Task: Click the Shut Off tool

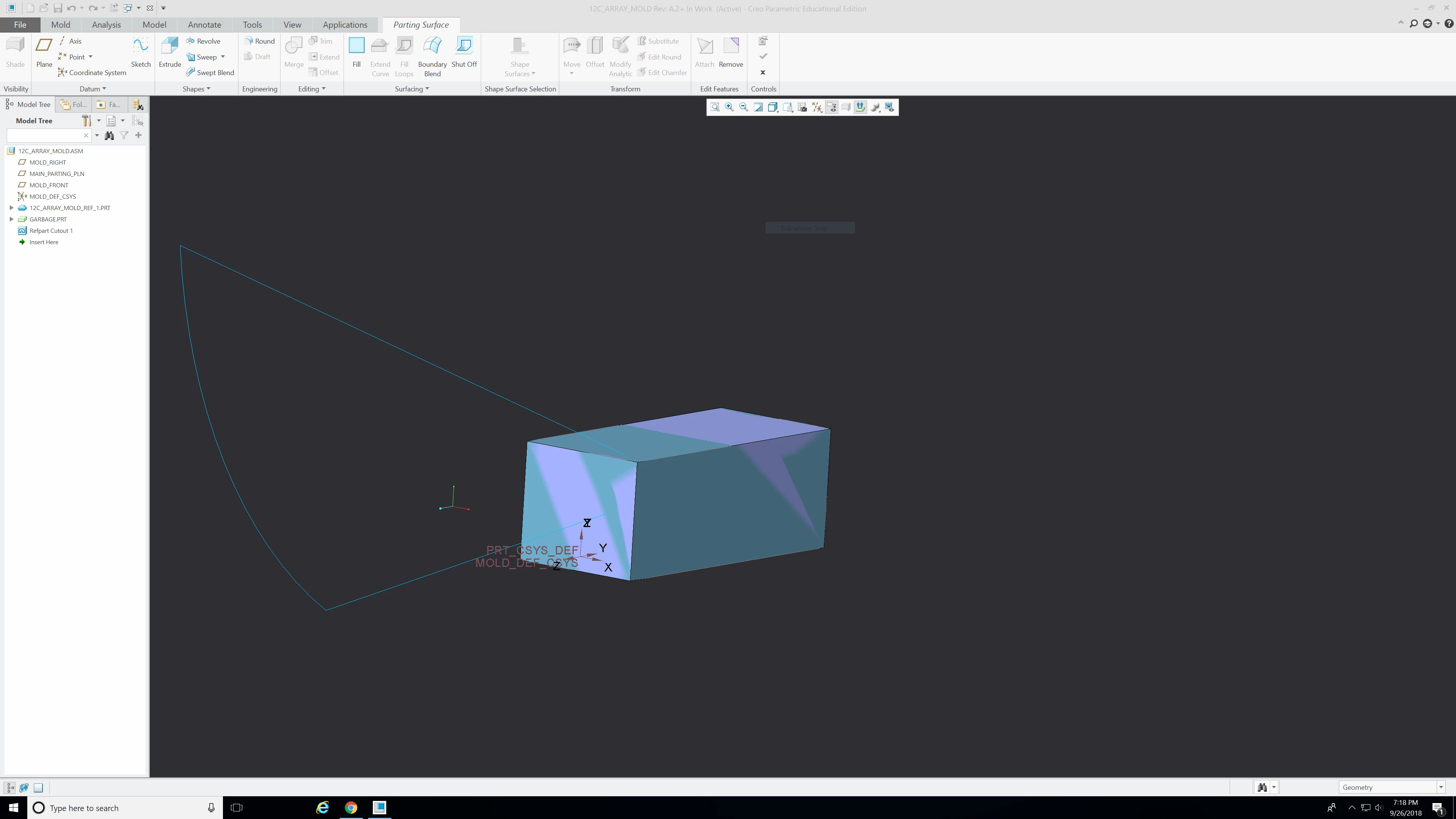Action: point(463,52)
